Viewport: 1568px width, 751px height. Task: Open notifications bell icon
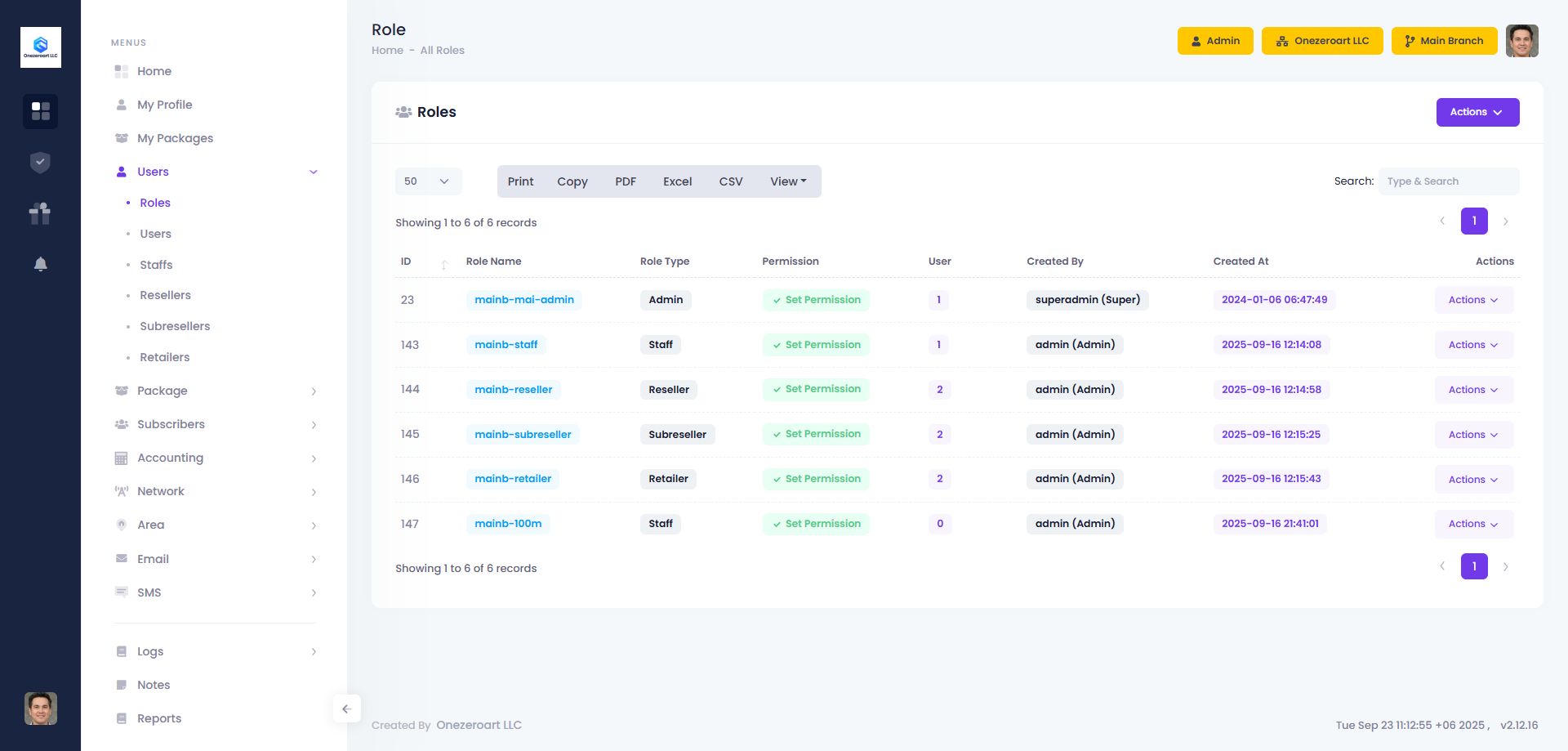pos(40,264)
